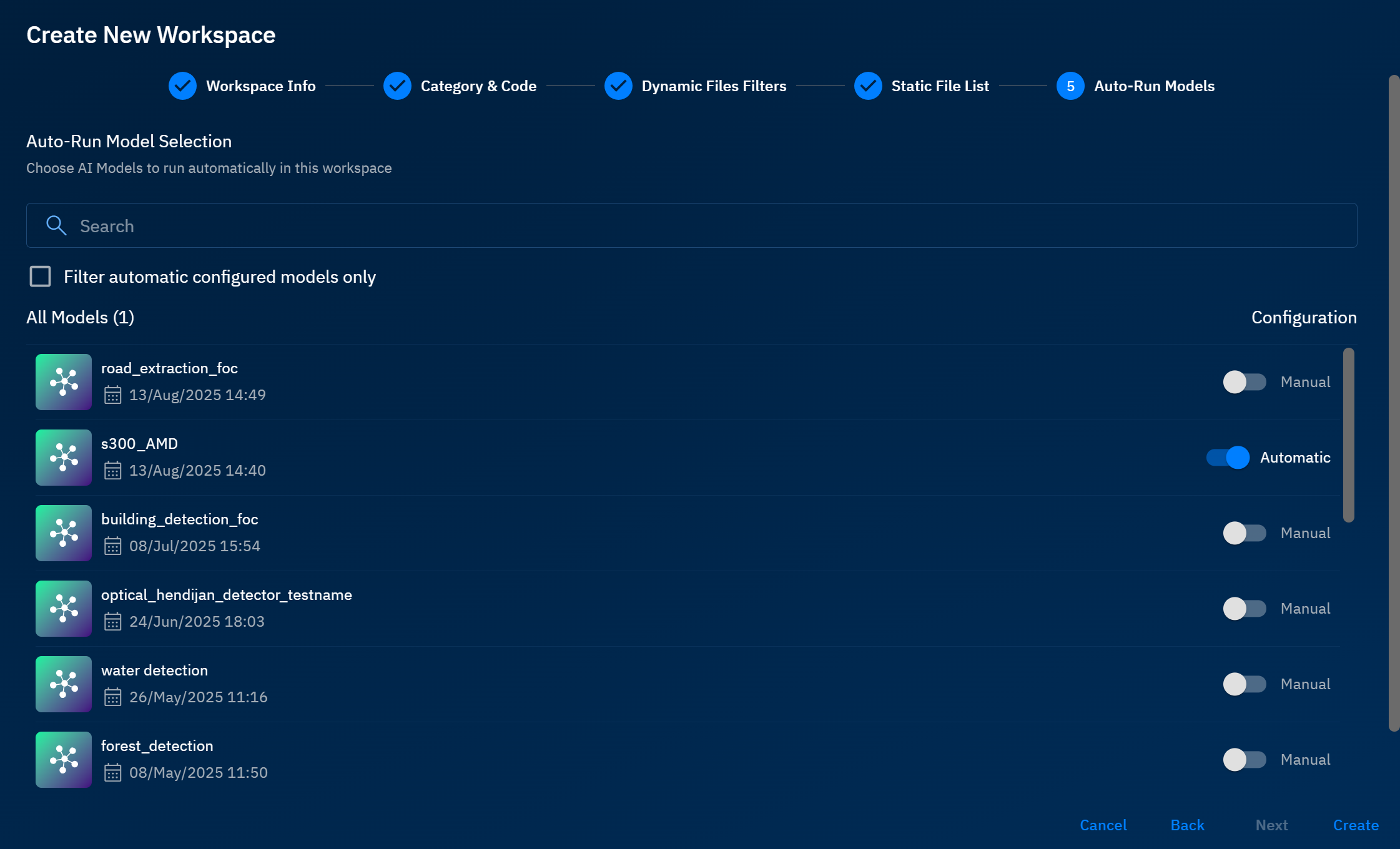This screenshot has height=849, width=1400.
Task: Click the building_detection_foc model icon
Action: (64, 533)
